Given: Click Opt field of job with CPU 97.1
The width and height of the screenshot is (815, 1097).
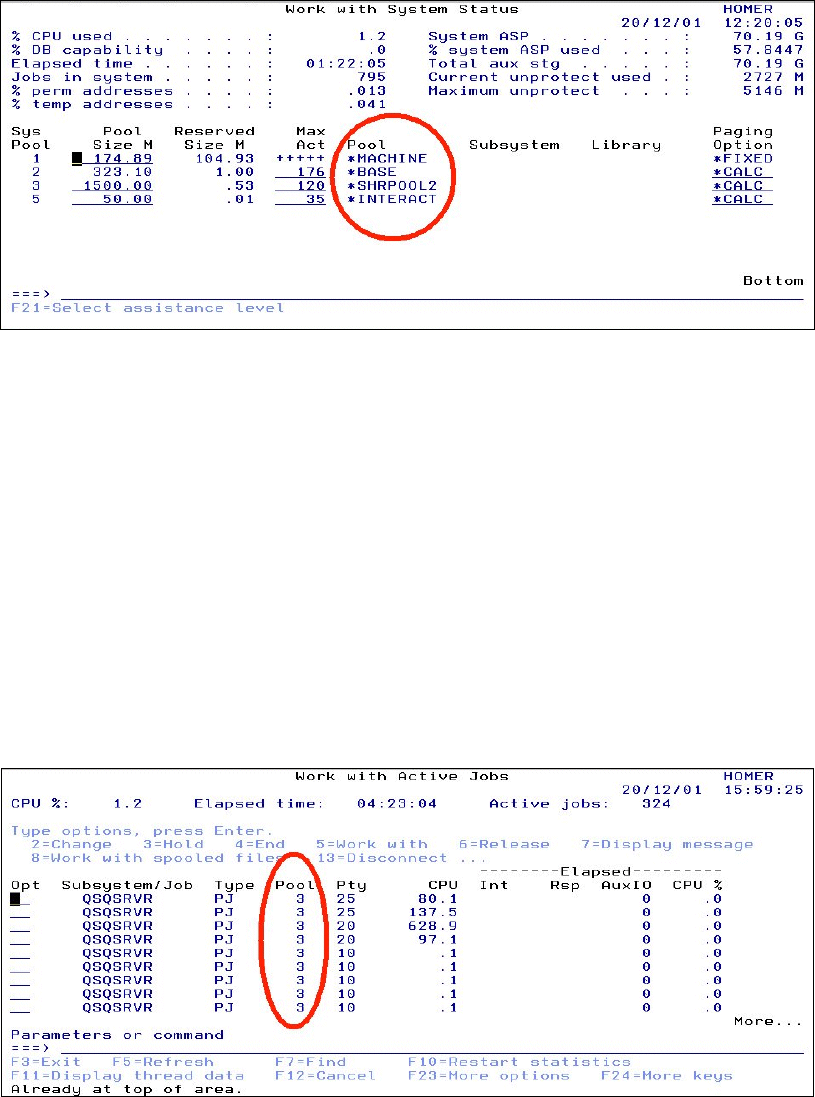Looking at the screenshot, I should point(20,940).
